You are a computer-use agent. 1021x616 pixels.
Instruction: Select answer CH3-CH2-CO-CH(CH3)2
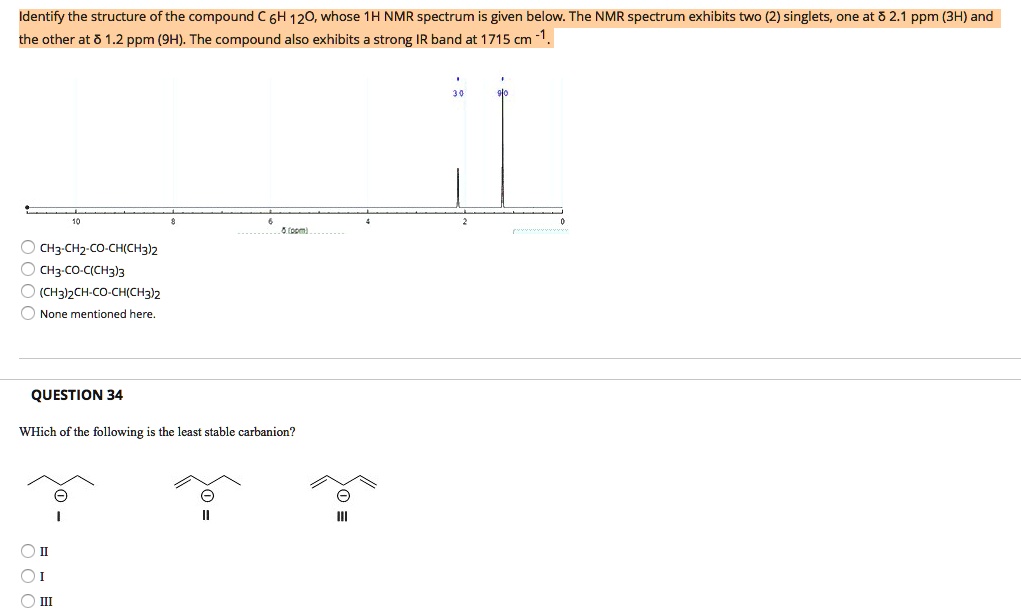coord(27,246)
